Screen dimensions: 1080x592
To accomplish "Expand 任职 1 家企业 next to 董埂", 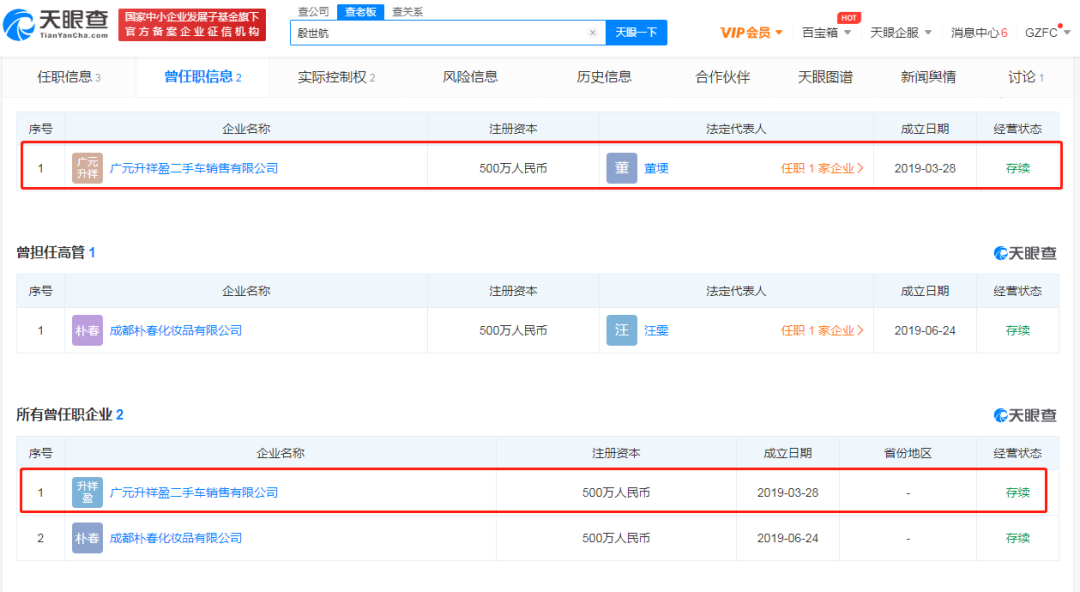I will coord(822,168).
